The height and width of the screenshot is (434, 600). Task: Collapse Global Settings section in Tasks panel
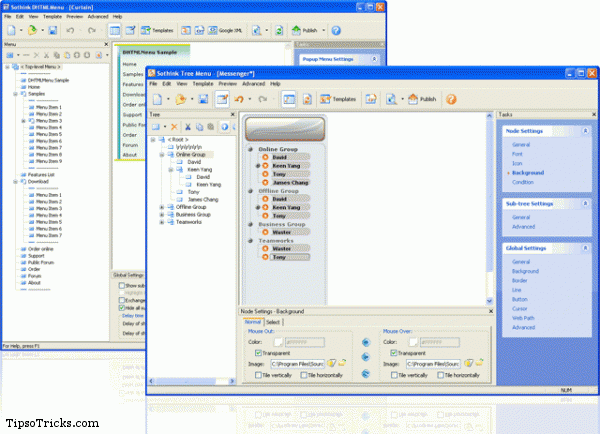coord(585,248)
